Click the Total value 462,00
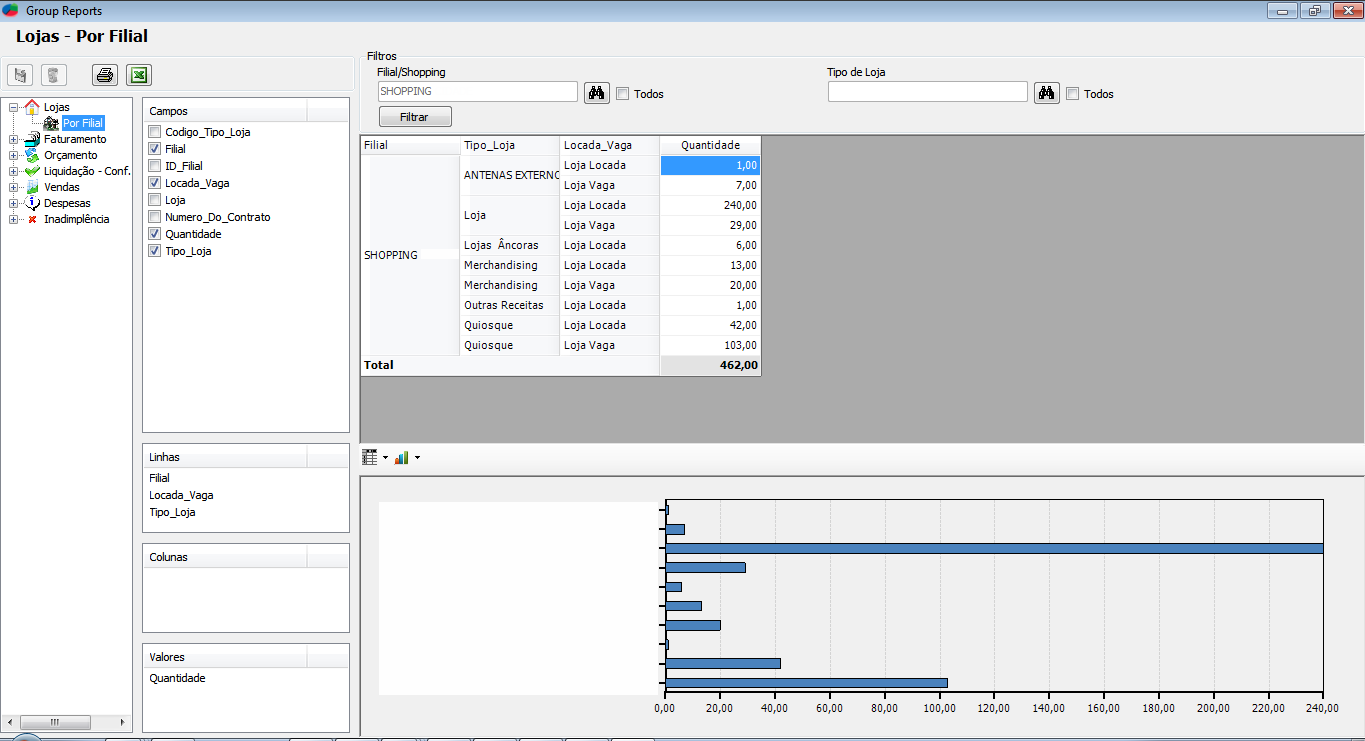The width and height of the screenshot is (1365, 741). point(710,366)
